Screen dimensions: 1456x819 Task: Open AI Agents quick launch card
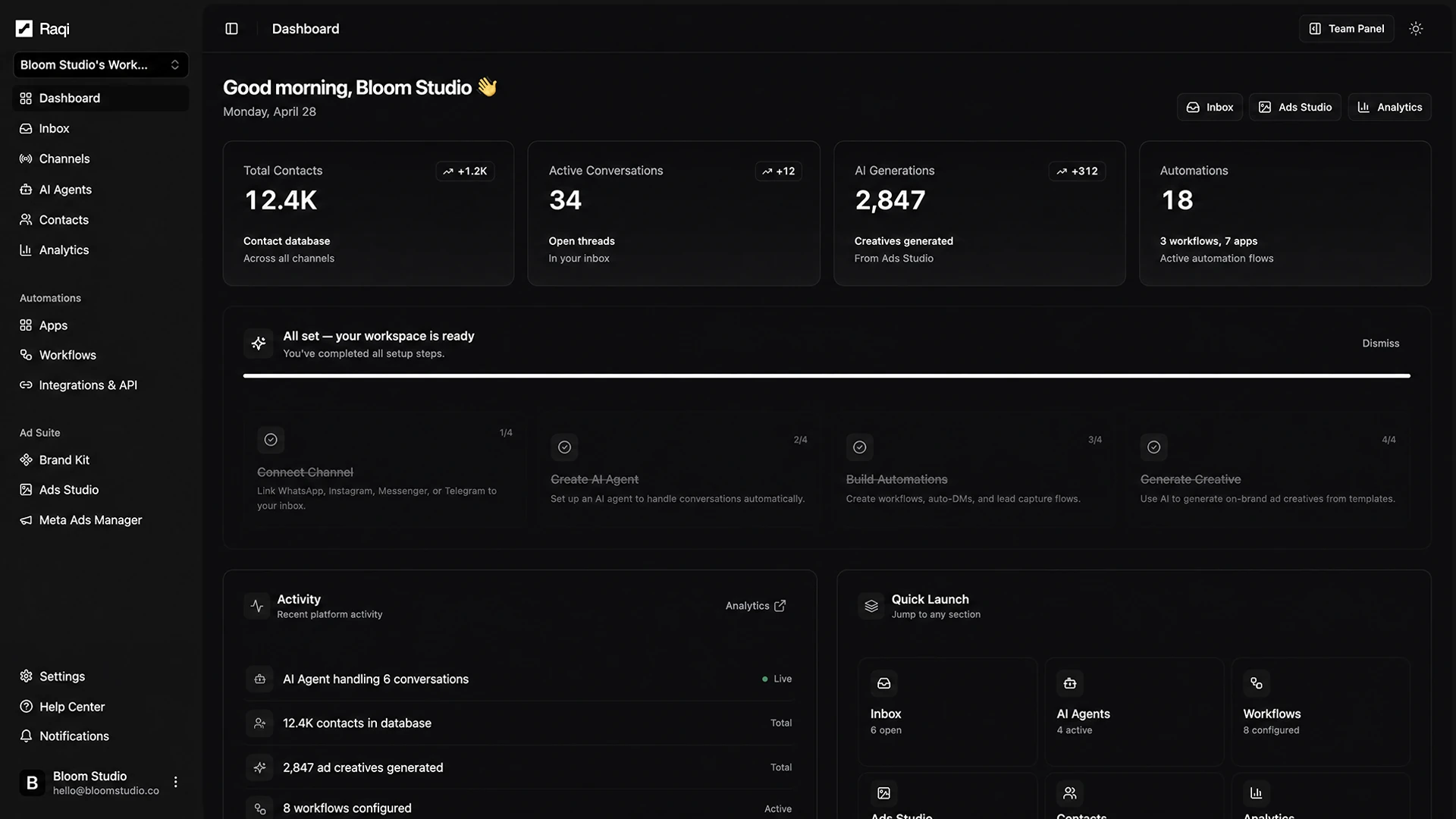[x=1134, y=711]
